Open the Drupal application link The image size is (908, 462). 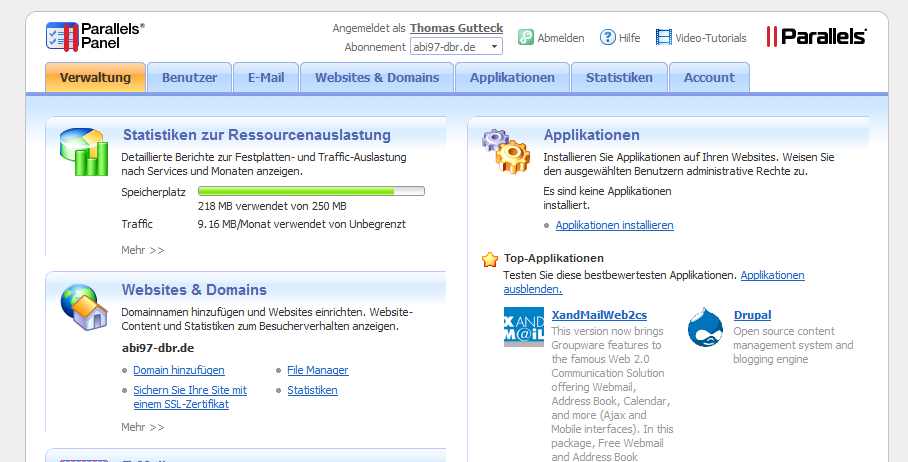pos(752,315)
